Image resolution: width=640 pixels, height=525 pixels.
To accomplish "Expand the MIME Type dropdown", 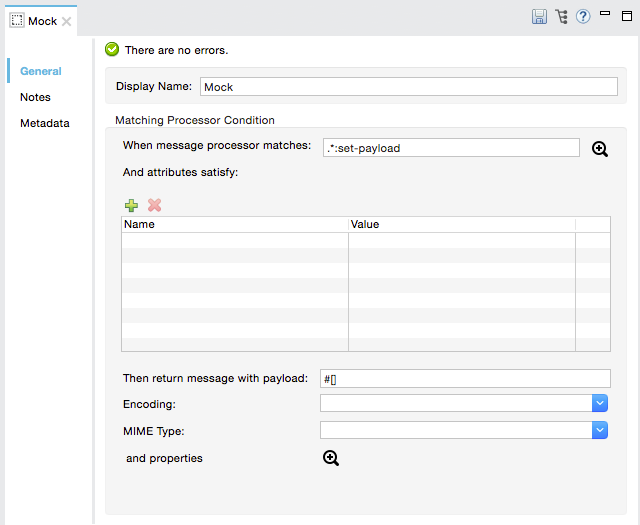I will point(600,430).
